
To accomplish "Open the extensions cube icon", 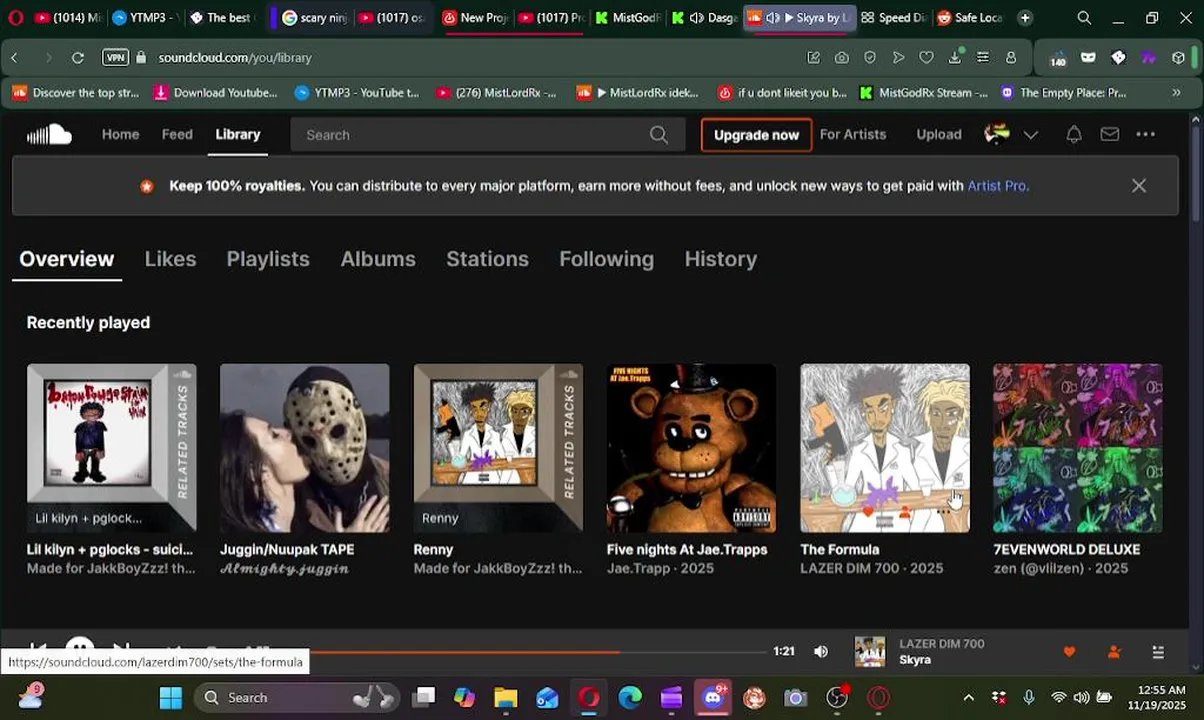I will point(1179,58).
